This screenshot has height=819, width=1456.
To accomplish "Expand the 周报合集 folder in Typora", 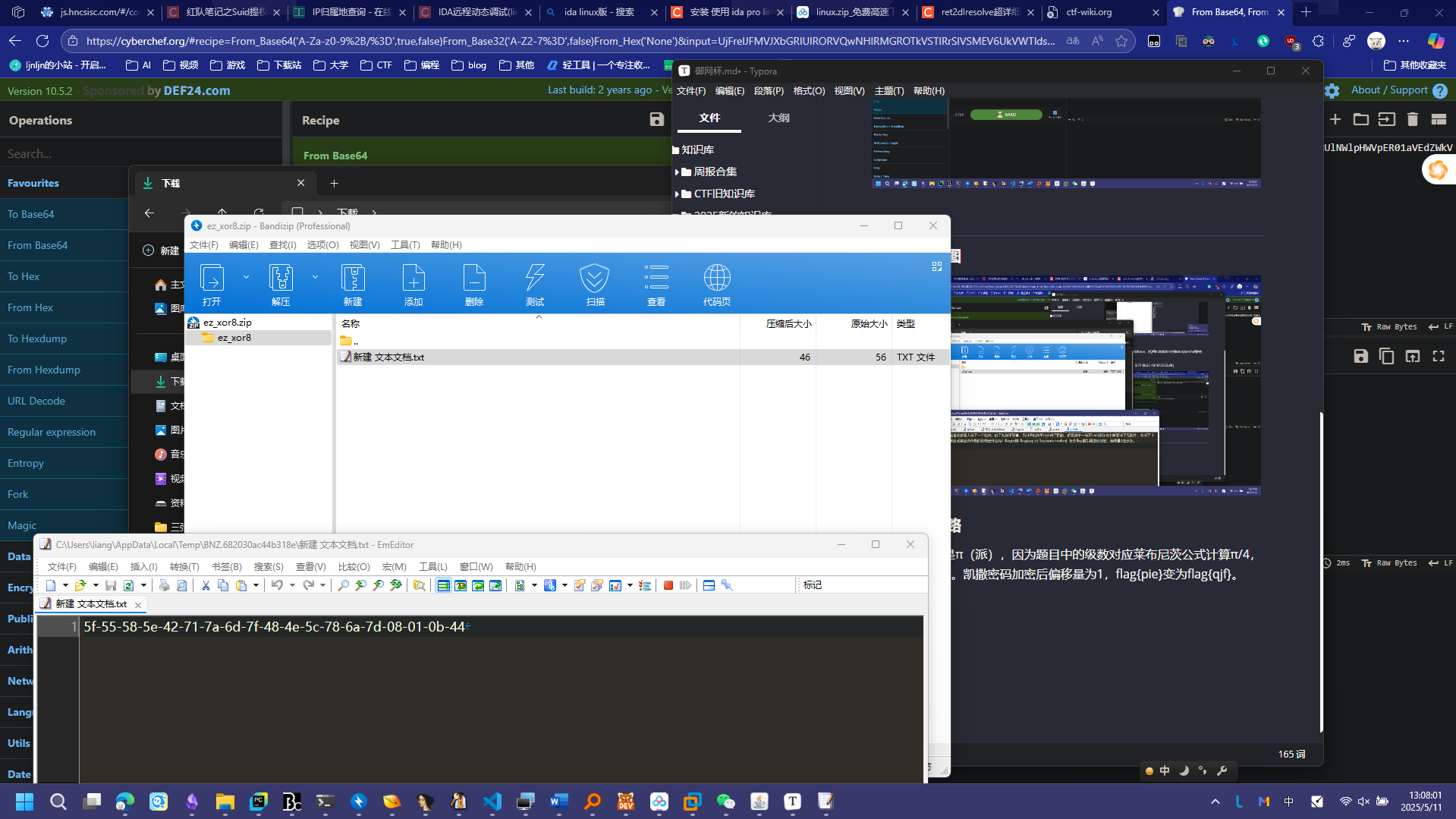I will point(677,172).
